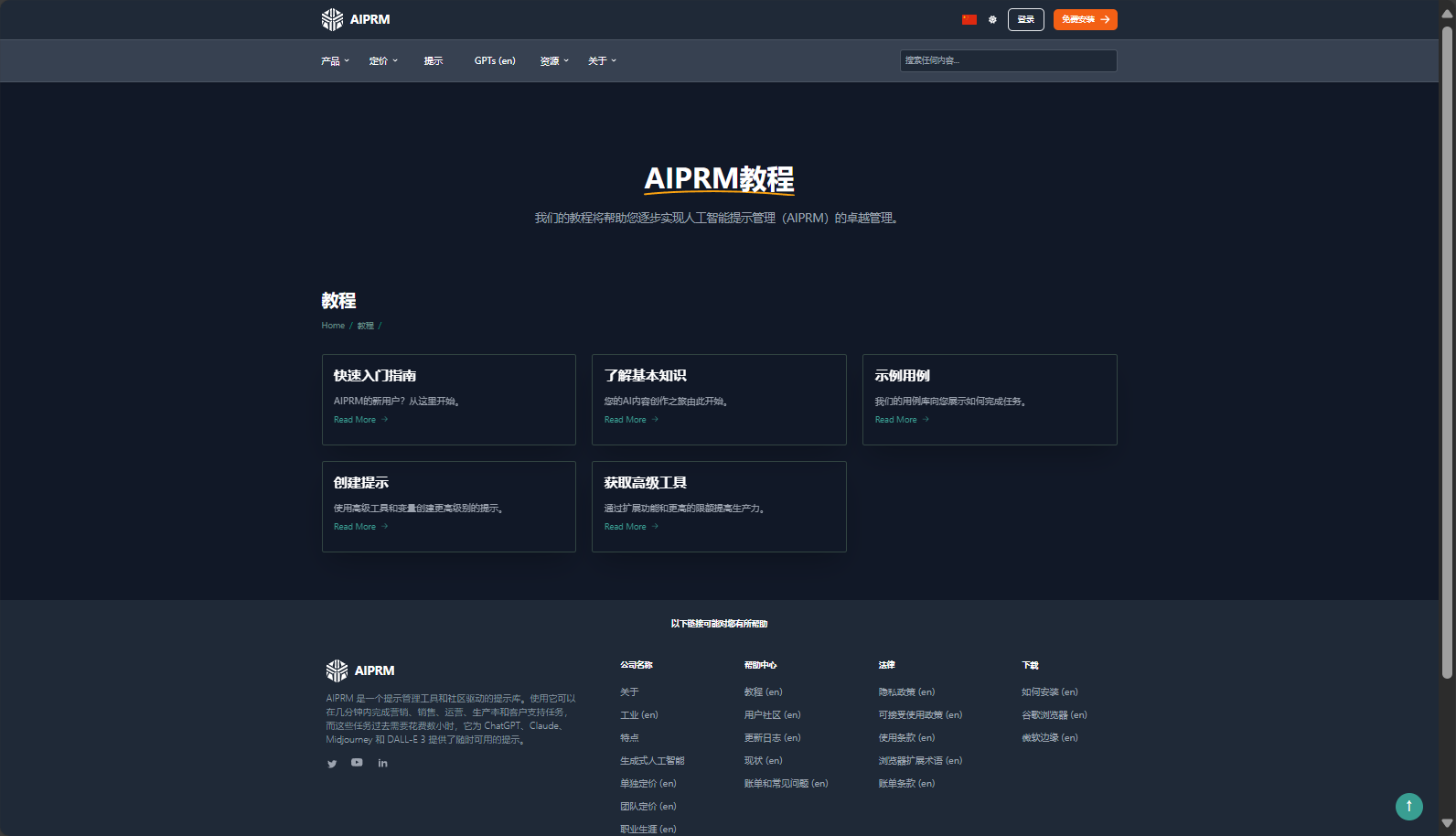Click the 关于 footer link
Viewport: 1456px width, 836px height.
(x=629, y=692)
